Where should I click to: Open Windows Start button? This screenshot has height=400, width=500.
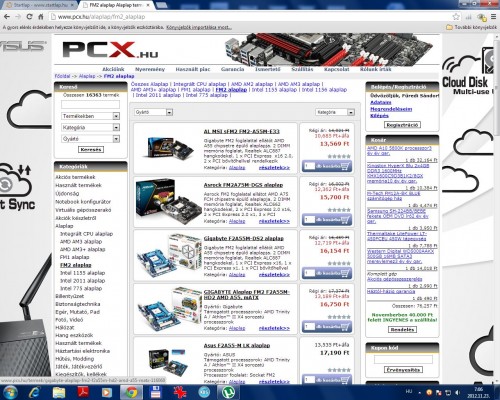[x=10, y=392]
